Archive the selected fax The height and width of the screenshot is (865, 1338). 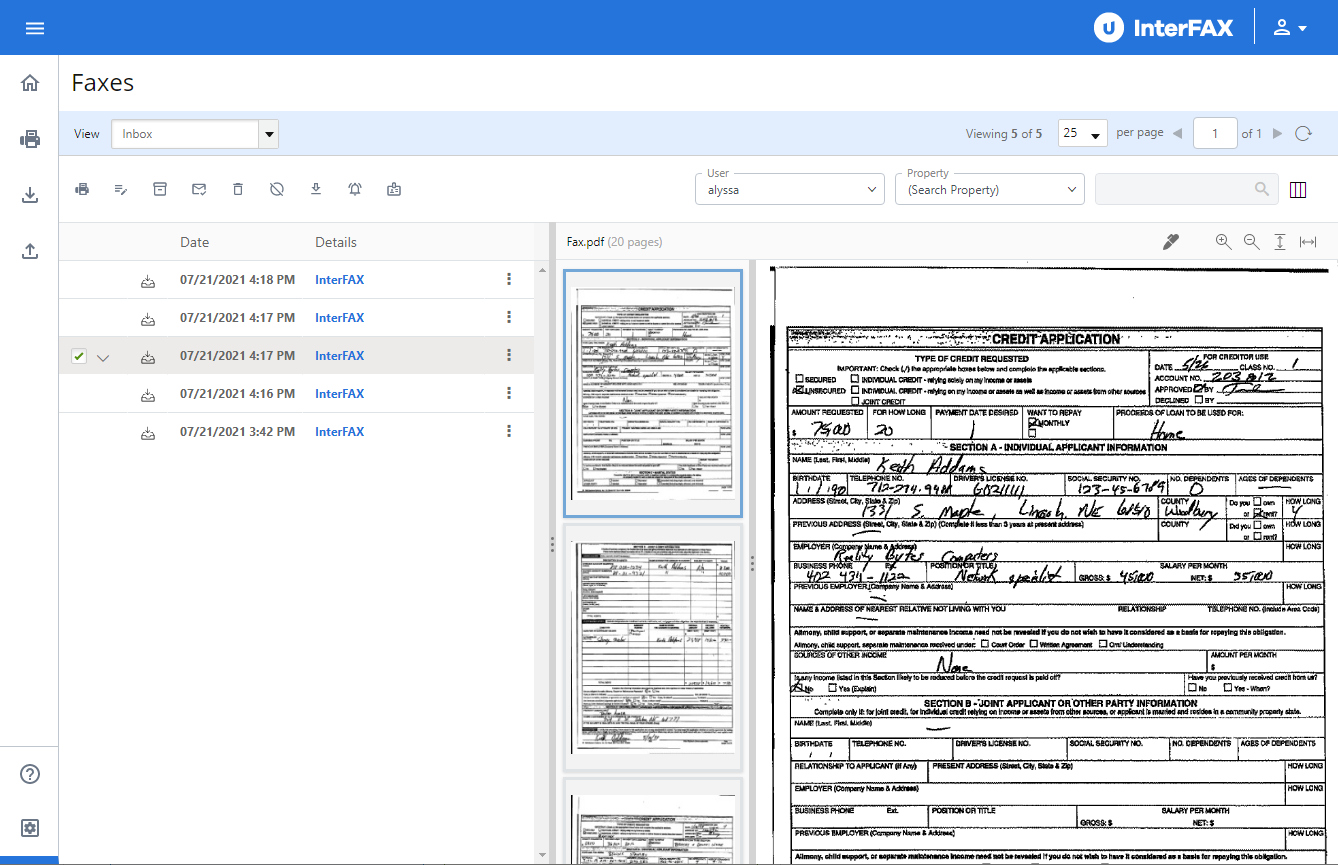159,189
